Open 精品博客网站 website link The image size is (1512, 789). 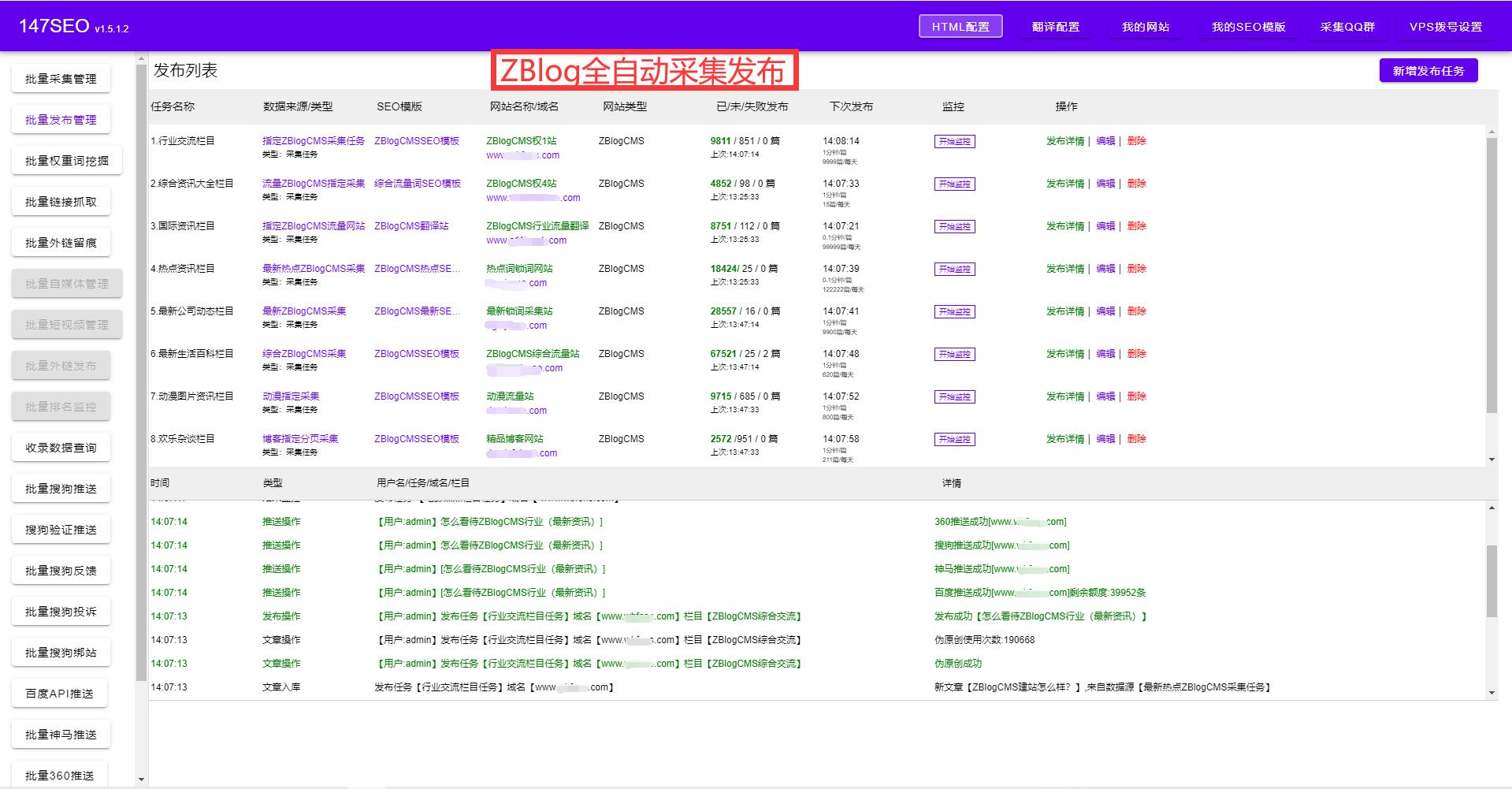pyautogui.click(x=515, y=439)
